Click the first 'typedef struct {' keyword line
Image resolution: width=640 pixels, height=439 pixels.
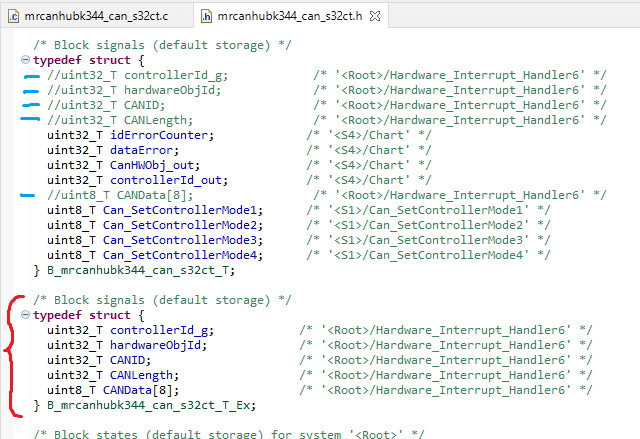[x=89, y=60]
